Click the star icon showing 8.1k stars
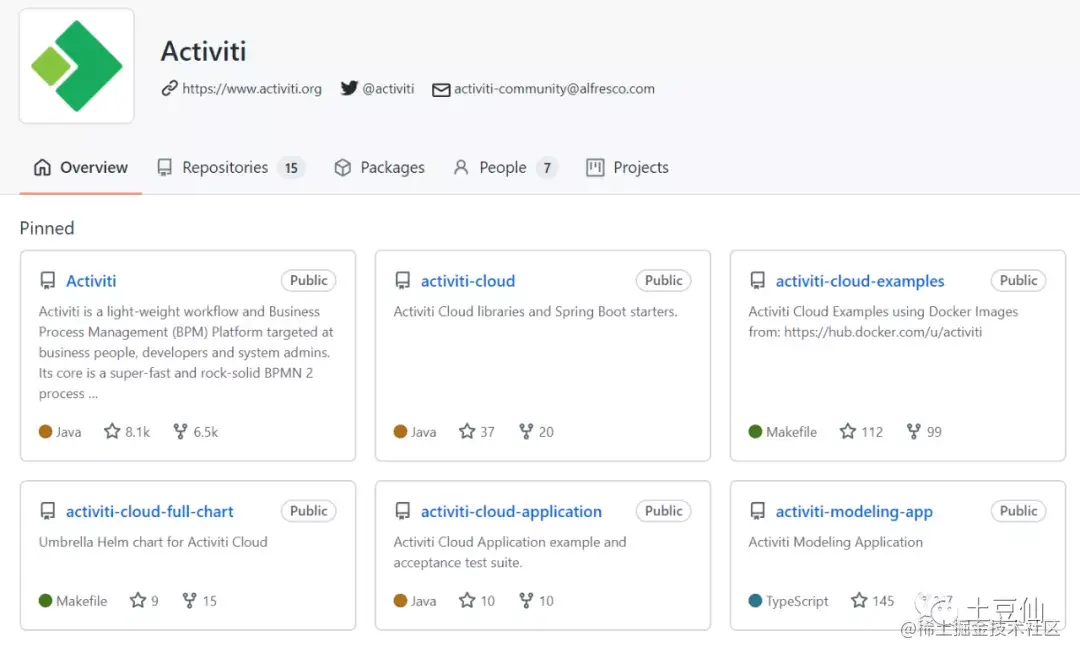This screenshot has height=658, width=1080. pyautogui.click(x=113, y=432)
